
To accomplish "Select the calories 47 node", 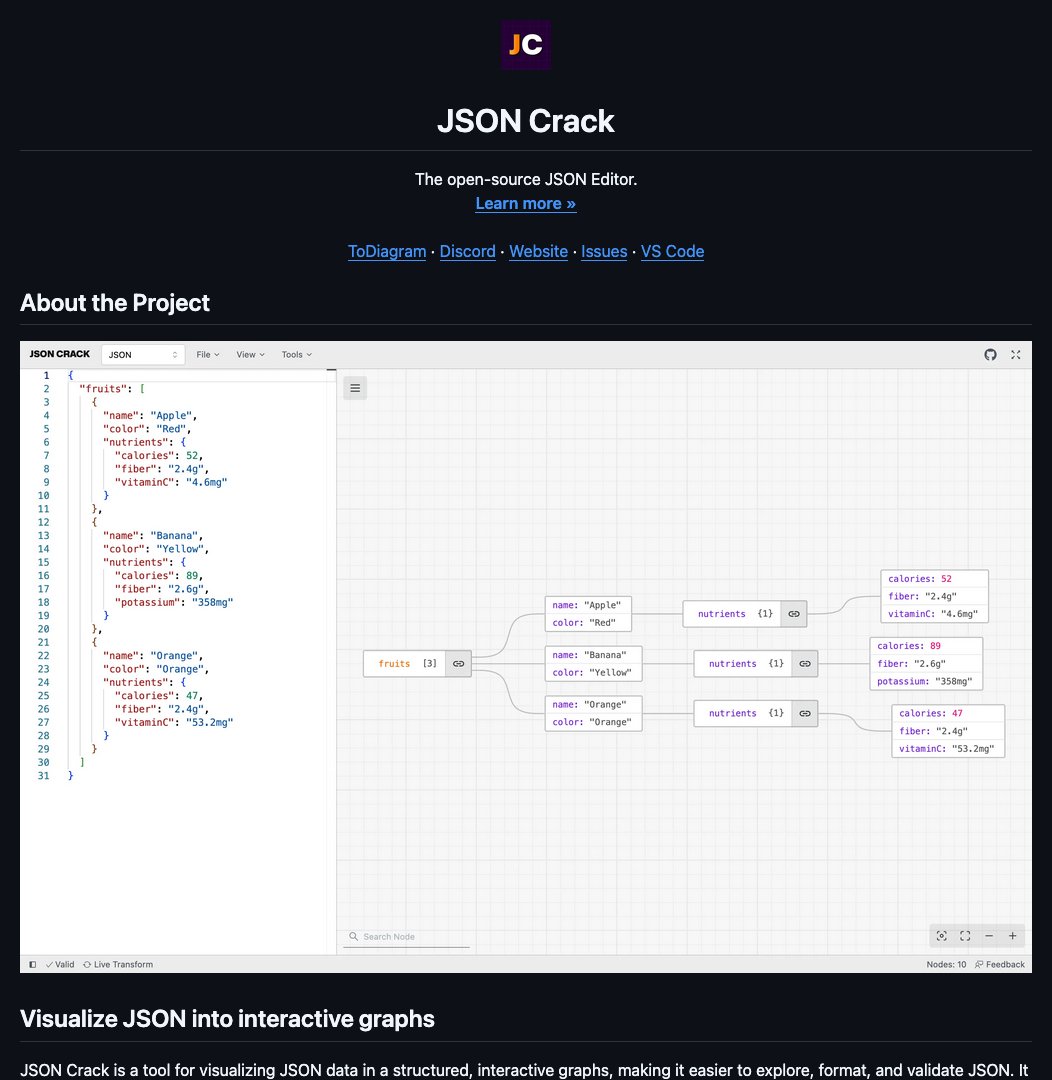I will click(x=948, y=731).
